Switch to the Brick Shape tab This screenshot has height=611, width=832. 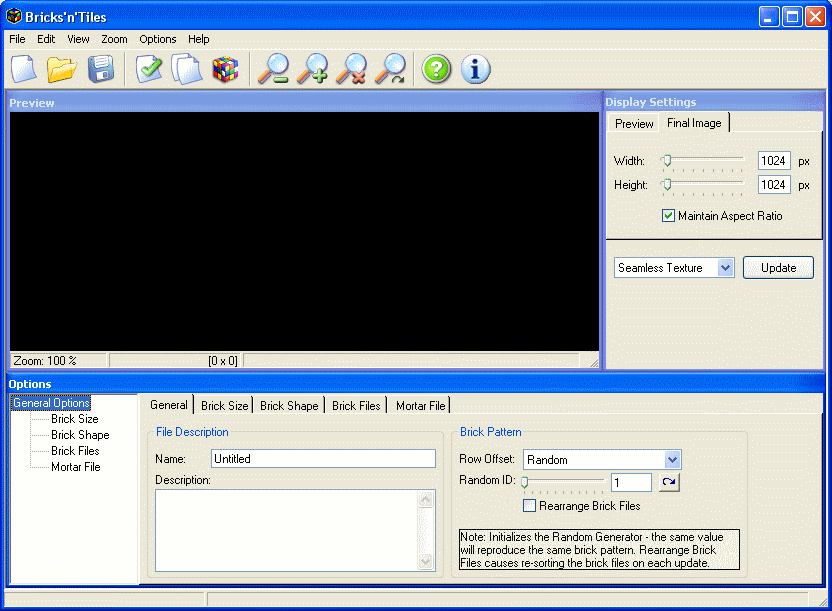click(x=289, y=405)
